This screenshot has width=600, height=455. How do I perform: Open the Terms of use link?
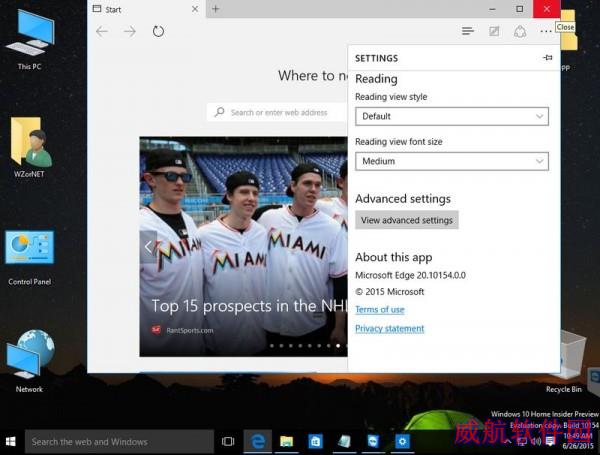tap(380, 310)
